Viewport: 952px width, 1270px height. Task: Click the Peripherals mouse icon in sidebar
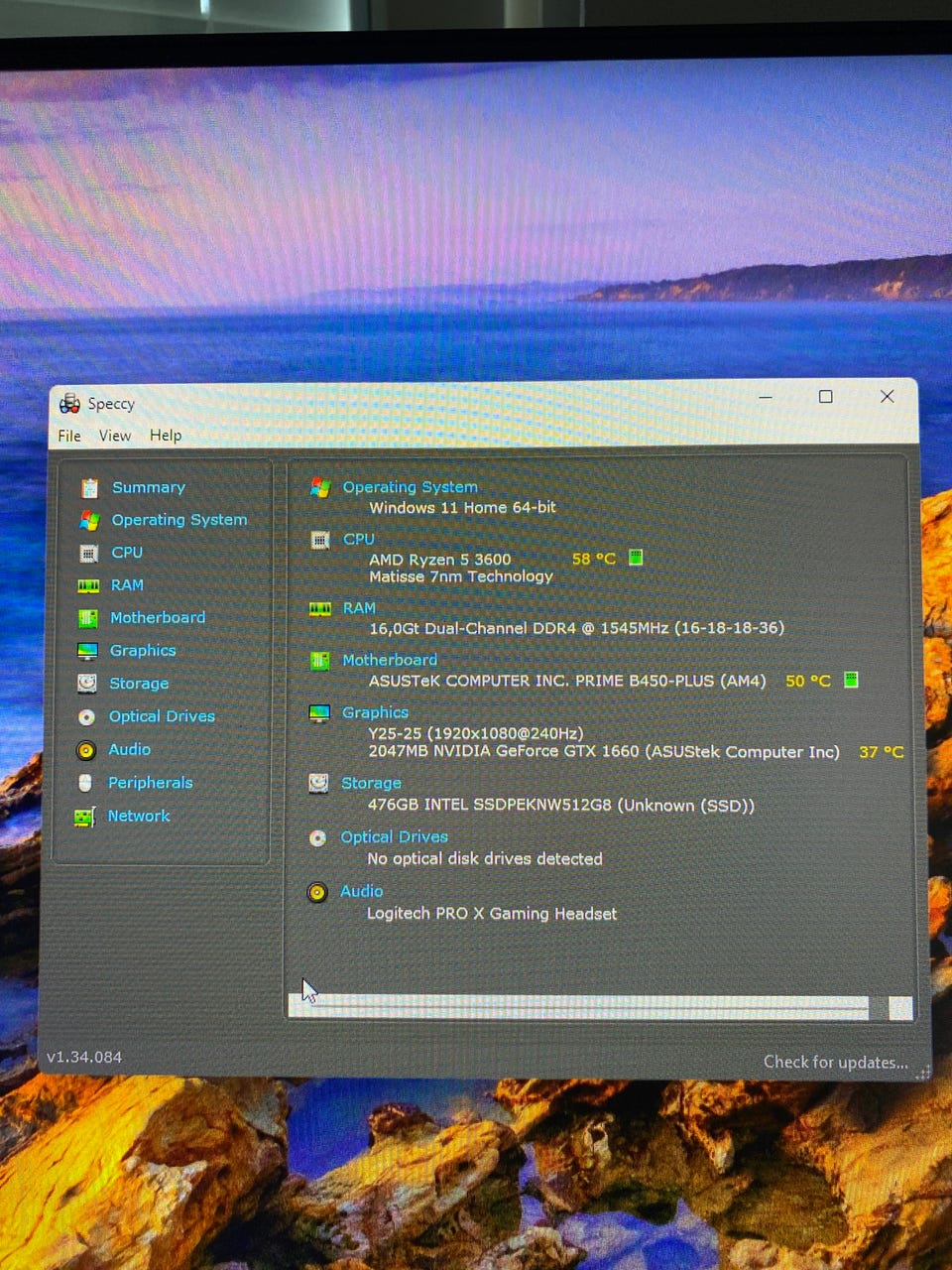pyautogui.click(x=85, y=783)
